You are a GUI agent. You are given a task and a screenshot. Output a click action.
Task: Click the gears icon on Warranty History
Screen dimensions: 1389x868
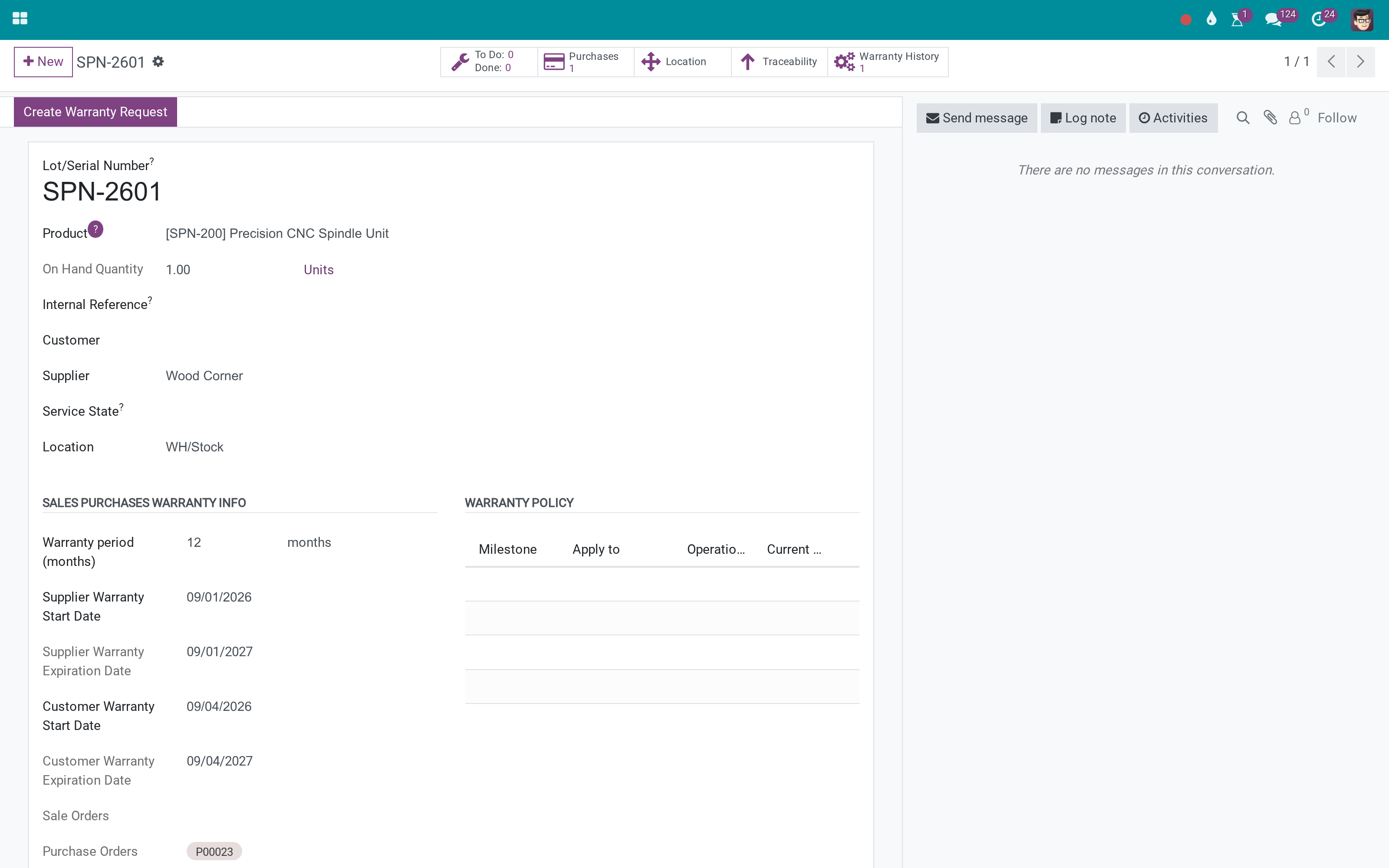(844, 62)
